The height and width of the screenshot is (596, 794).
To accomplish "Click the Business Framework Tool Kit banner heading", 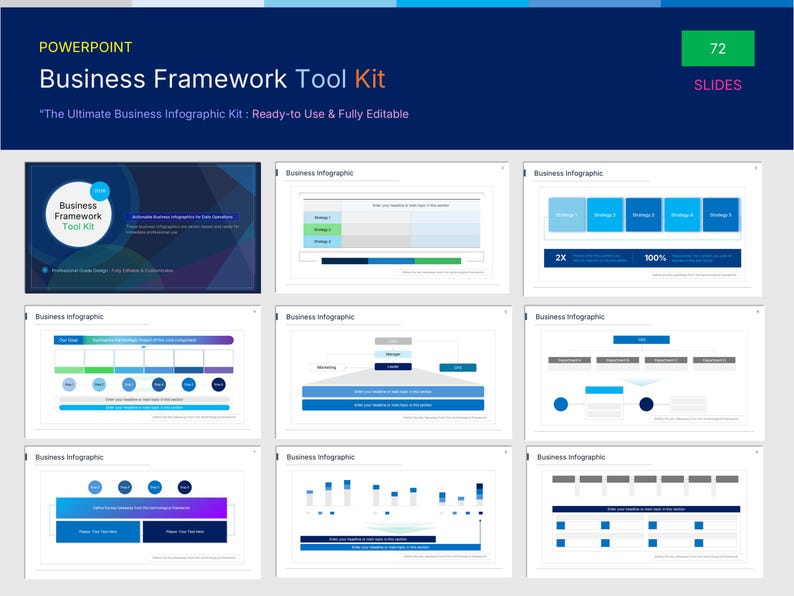I will [x=212, y=79].
